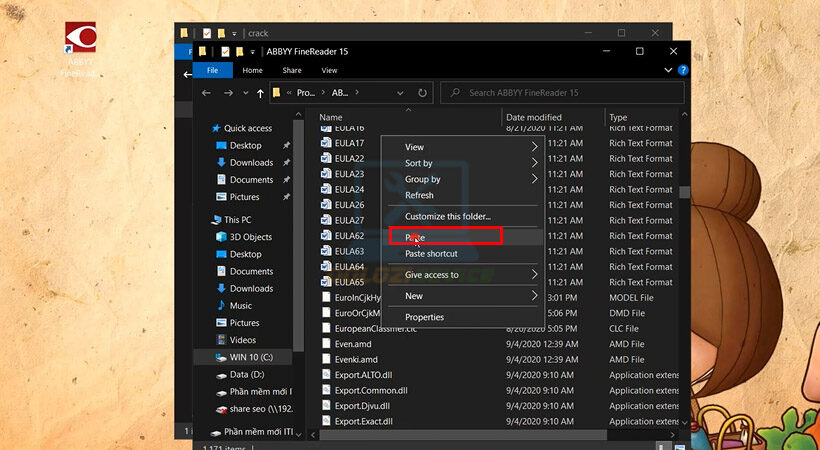Open the Help question mark icon

click(683, 71)
